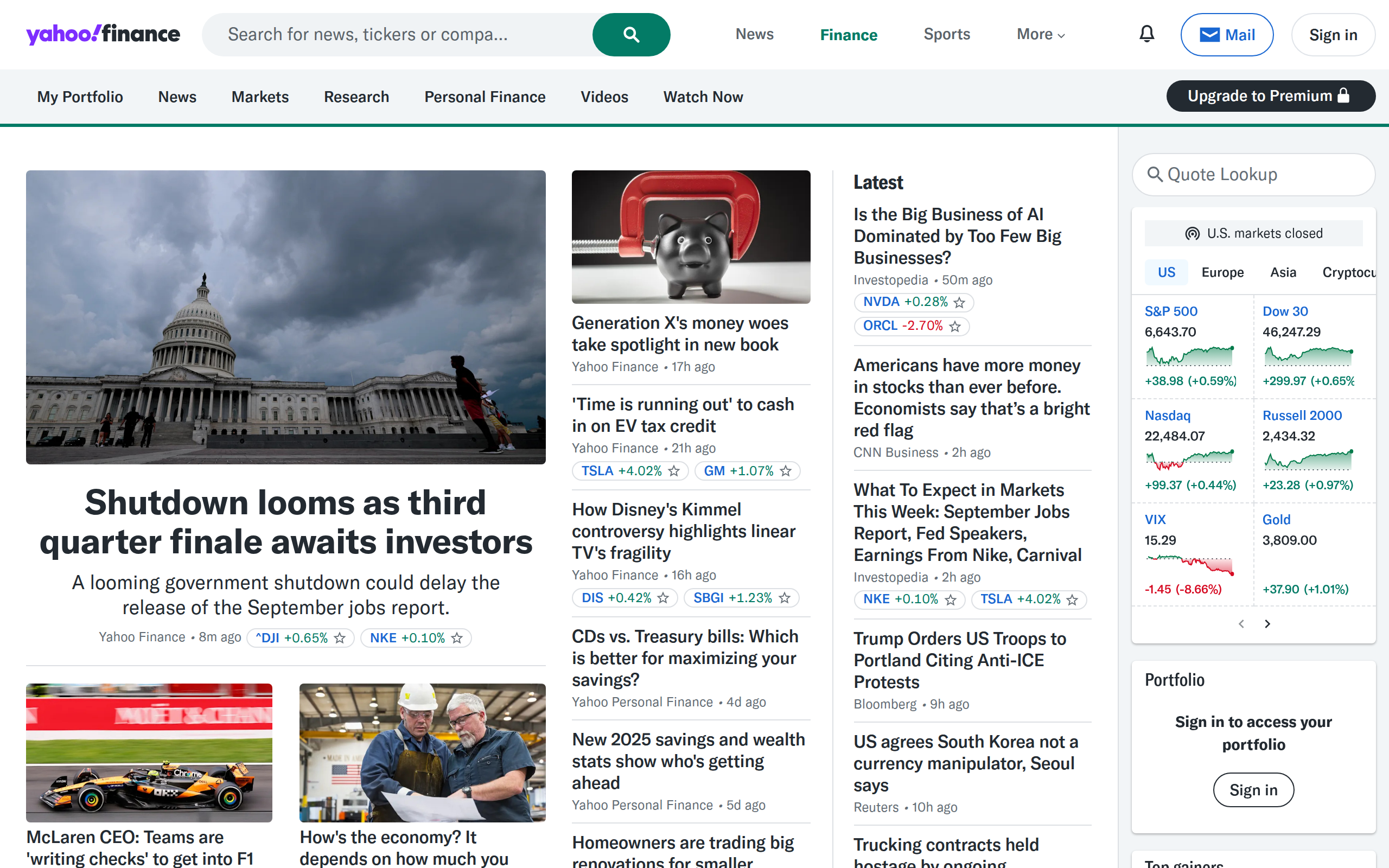Click the next arrow under market charts
1389x868 pixels.
click(1267, 623)
